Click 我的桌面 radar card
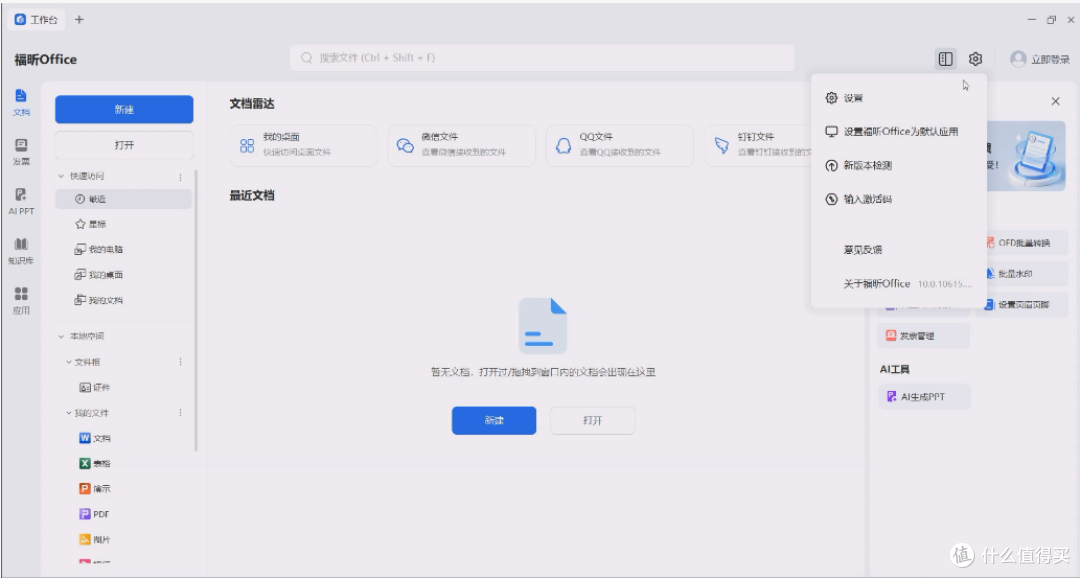The width and height of the screenshot is (1080, 578). point(304,145)
